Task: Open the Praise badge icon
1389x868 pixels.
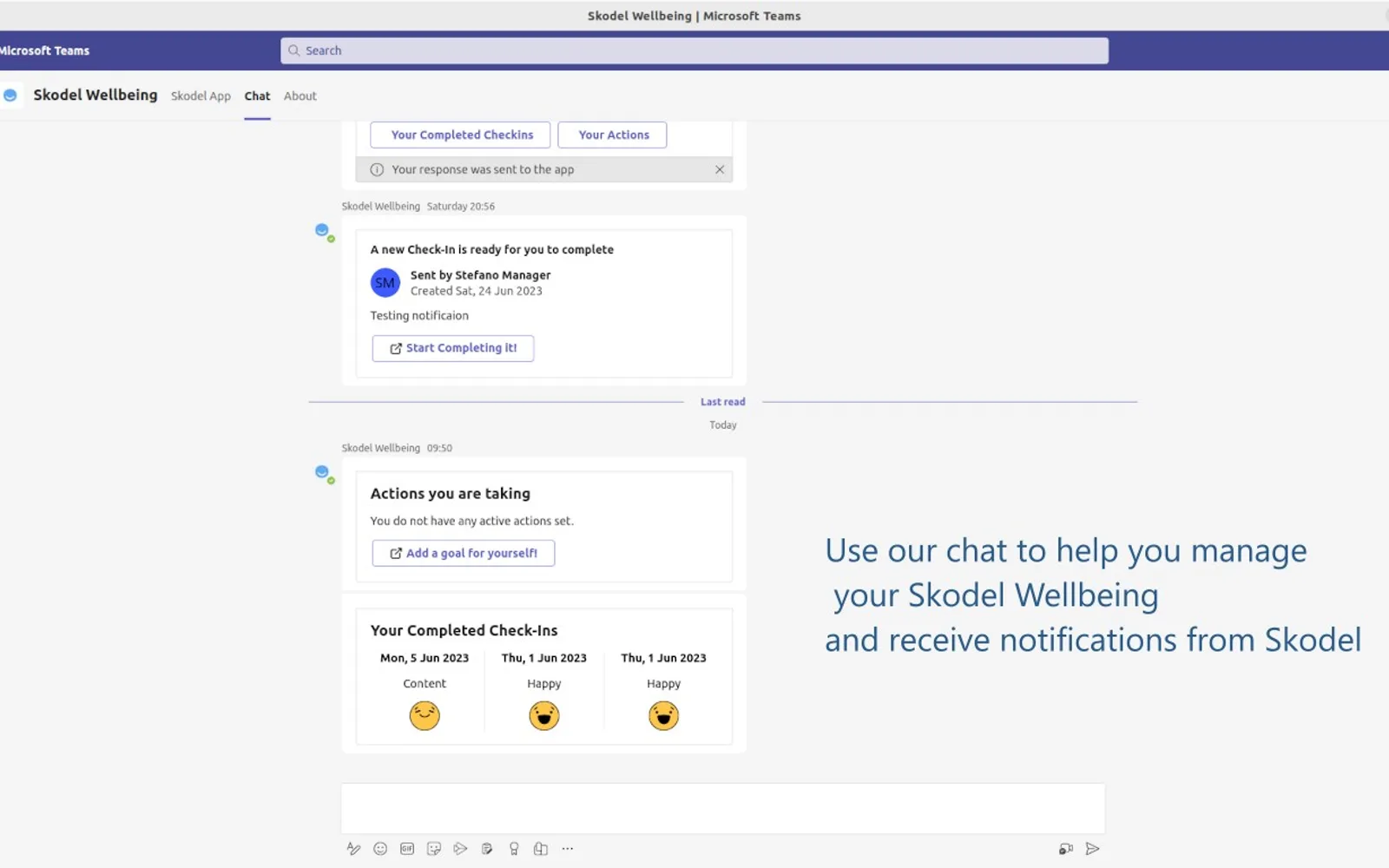Action: tap(514, 849)
